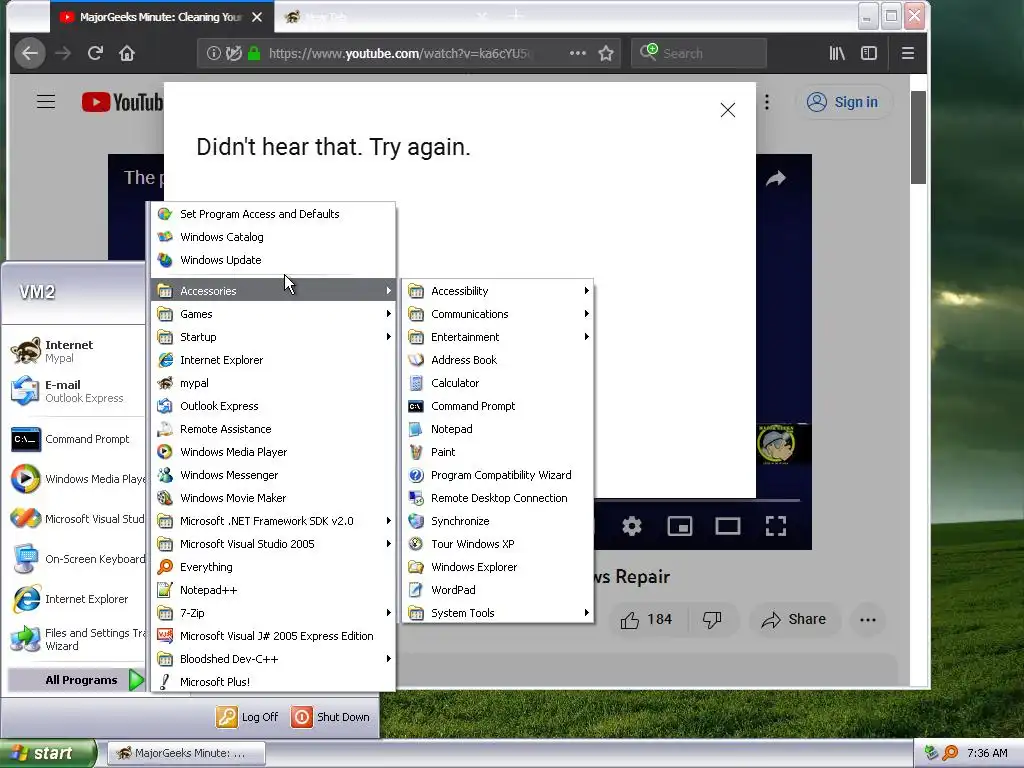Toggle full screen in YouTube player
Viewport: 1024px width, 768px height.
click(776, 526)
